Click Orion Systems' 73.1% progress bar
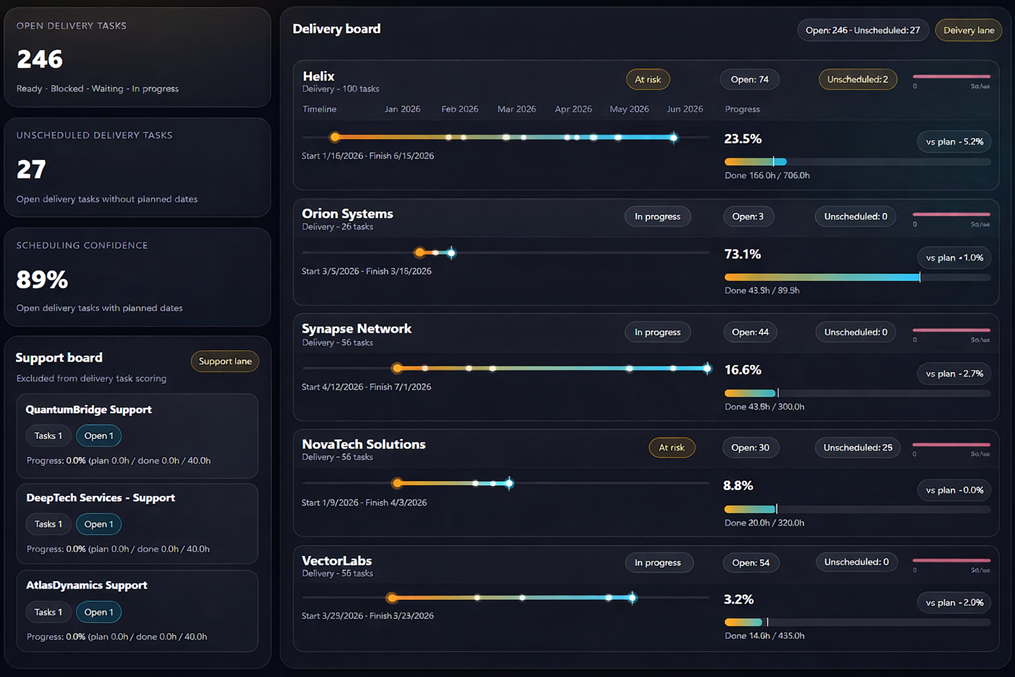Viewport: 1015px width, 677px height. 857,277
